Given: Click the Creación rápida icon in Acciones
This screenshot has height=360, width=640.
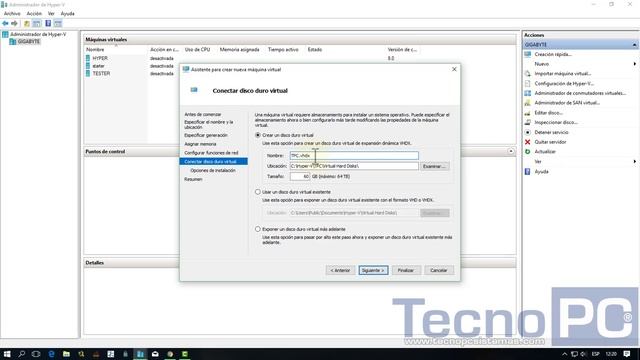Looking at the screenshot, I should tap(527, 54).
